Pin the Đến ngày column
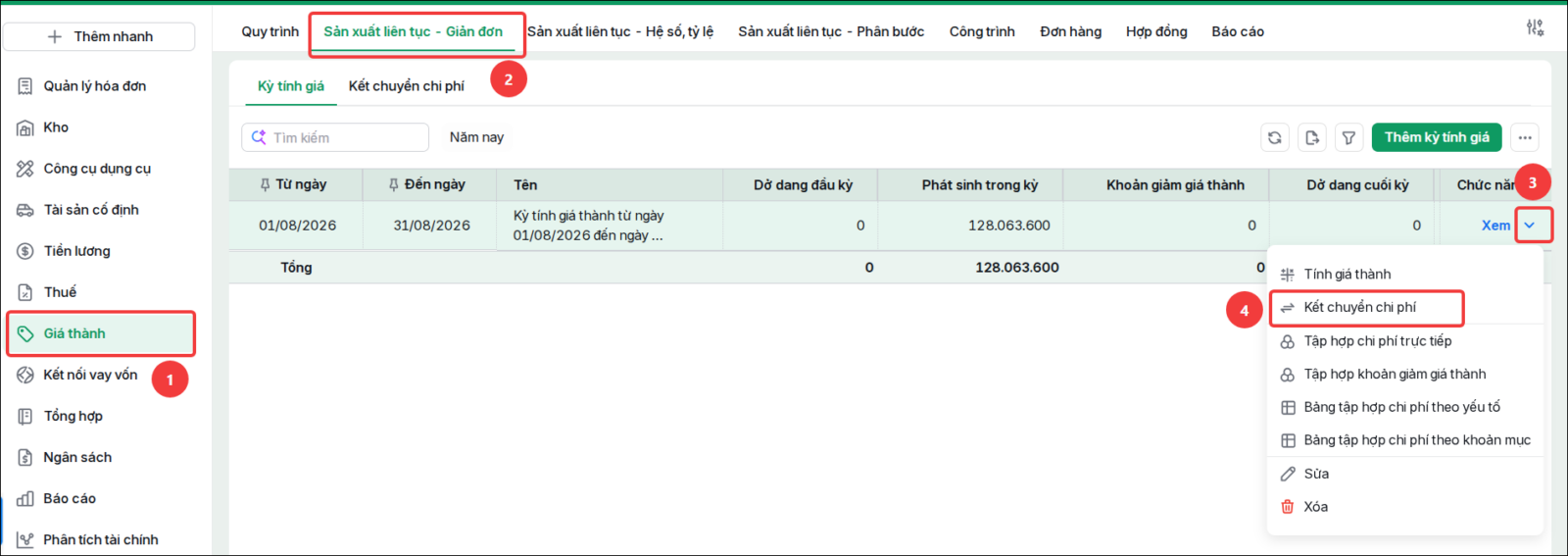The height and width of the screenshot is (556, 1568). point(394,184)
